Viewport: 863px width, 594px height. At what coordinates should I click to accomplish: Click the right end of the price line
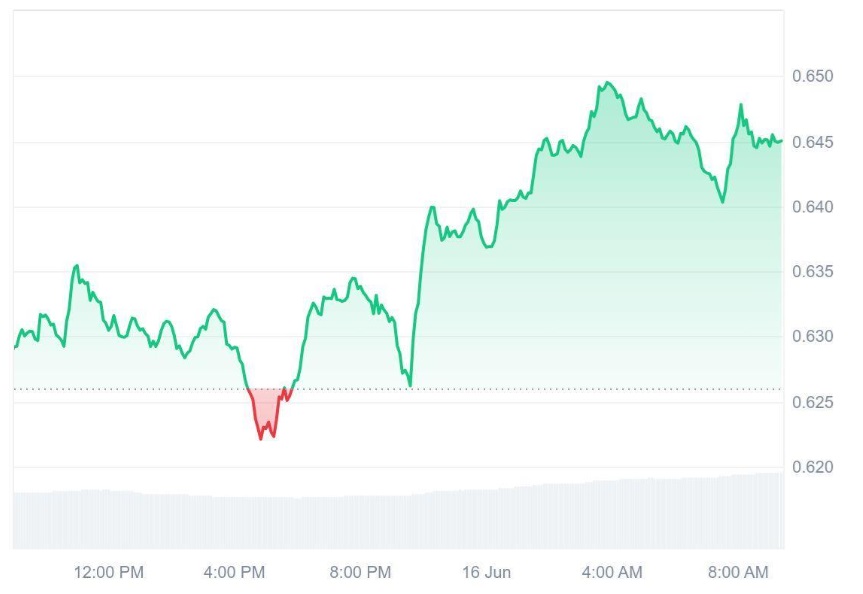click(x=781, y=141)
